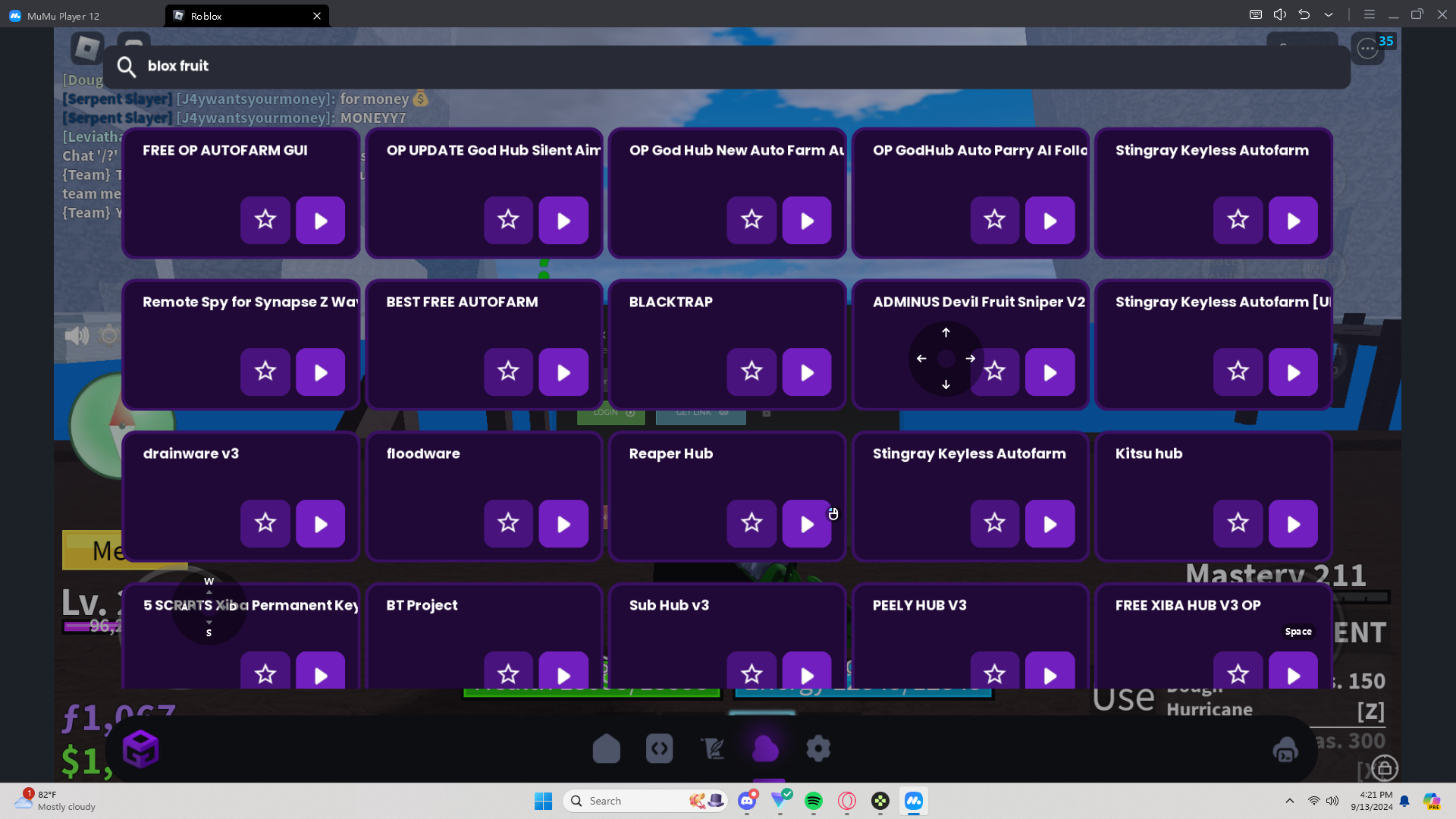The image size is (1456, 819).
Task: Click the MuMu back arrow icon
Action: 1304,14
